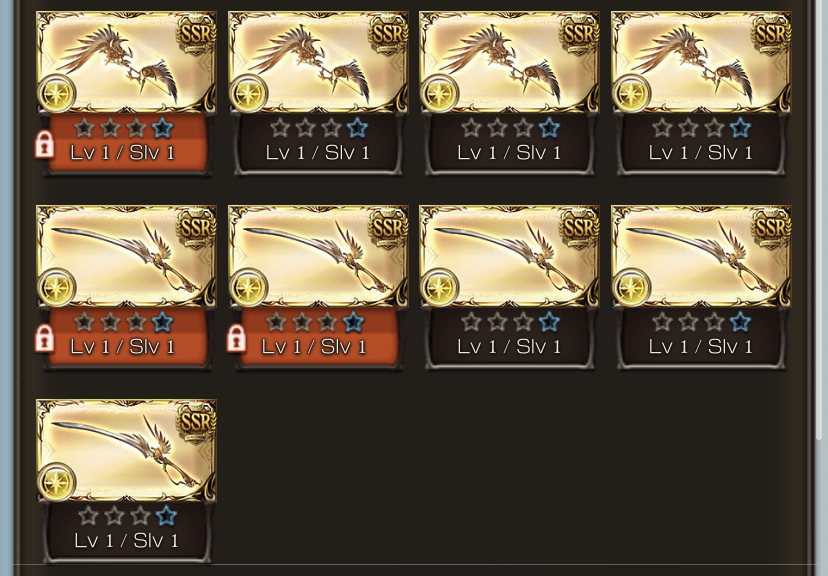Image resolution: width=828 pixels, height=576 pixels.
Task: Click the light element icon on the third sword in the second row
Action: pyautogui.click(x=440, y=288)
